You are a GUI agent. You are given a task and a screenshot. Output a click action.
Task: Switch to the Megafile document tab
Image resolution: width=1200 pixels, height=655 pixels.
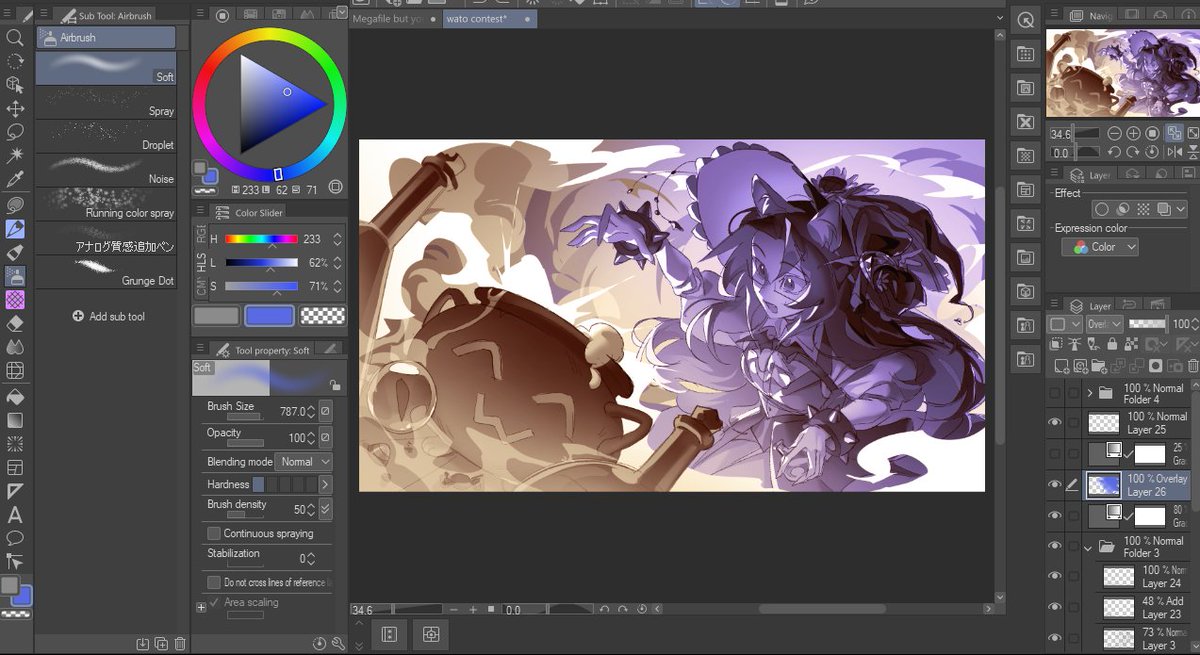pyautogui.click(x=388, y=19)
